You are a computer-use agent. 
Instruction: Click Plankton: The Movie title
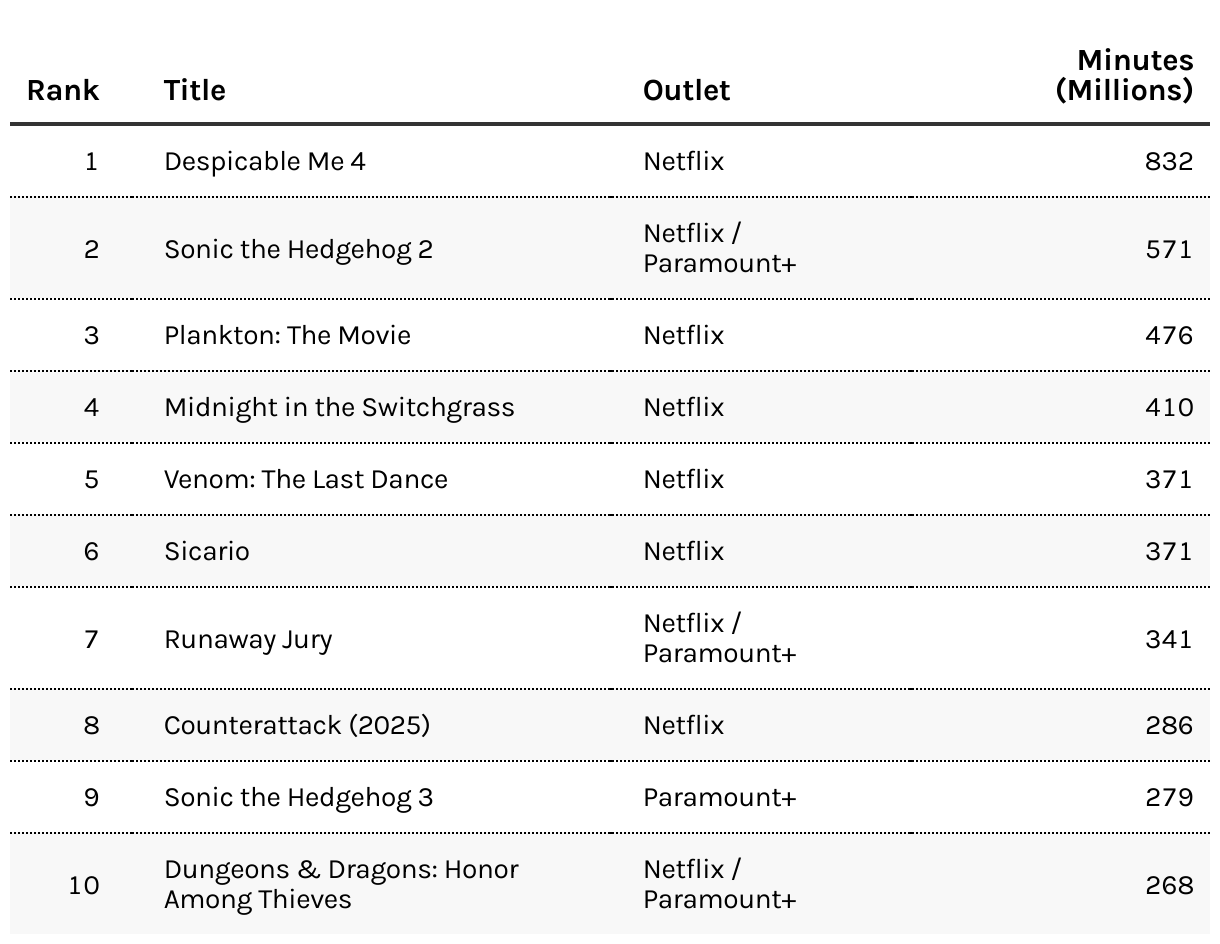[287, 335]
